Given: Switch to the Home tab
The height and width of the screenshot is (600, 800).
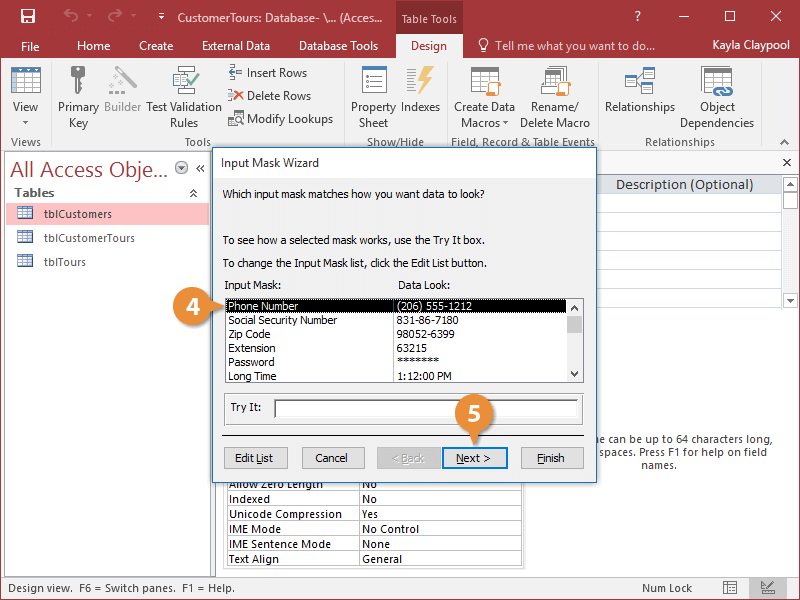Looking at the screenshot, I should (x=93, y=46).
